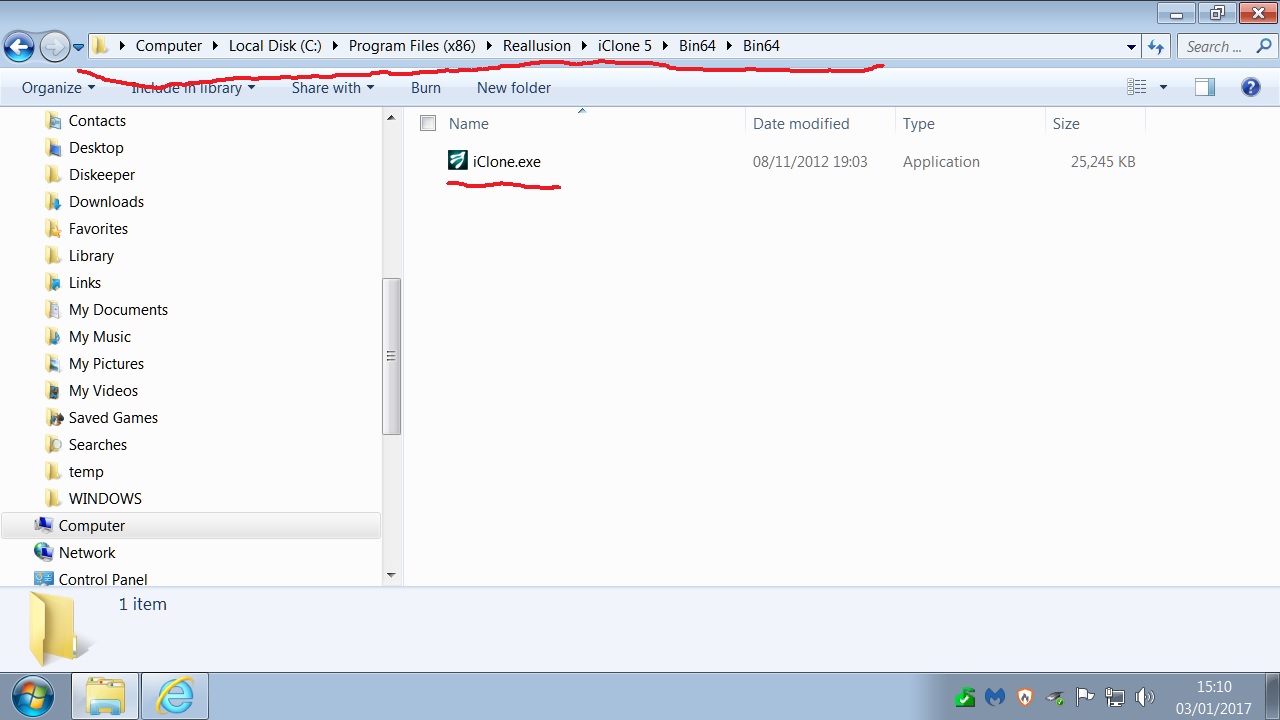Click the Forward navigation arrow
Viewport: 1280px width, 720px height.
(54, 46)
